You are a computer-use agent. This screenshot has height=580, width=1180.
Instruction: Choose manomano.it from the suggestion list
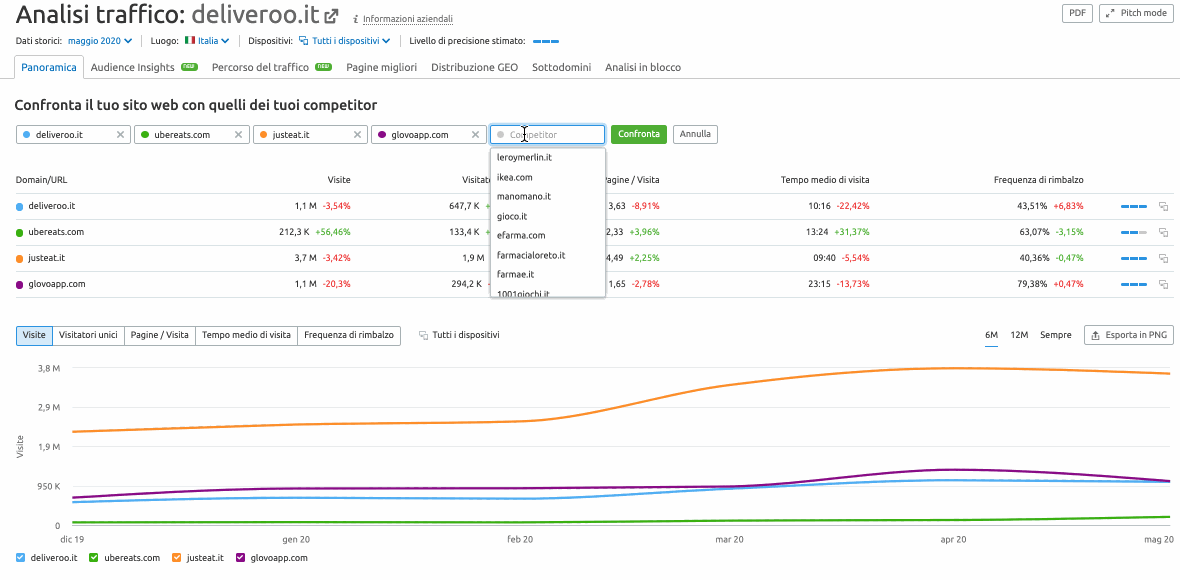point(547,196)
